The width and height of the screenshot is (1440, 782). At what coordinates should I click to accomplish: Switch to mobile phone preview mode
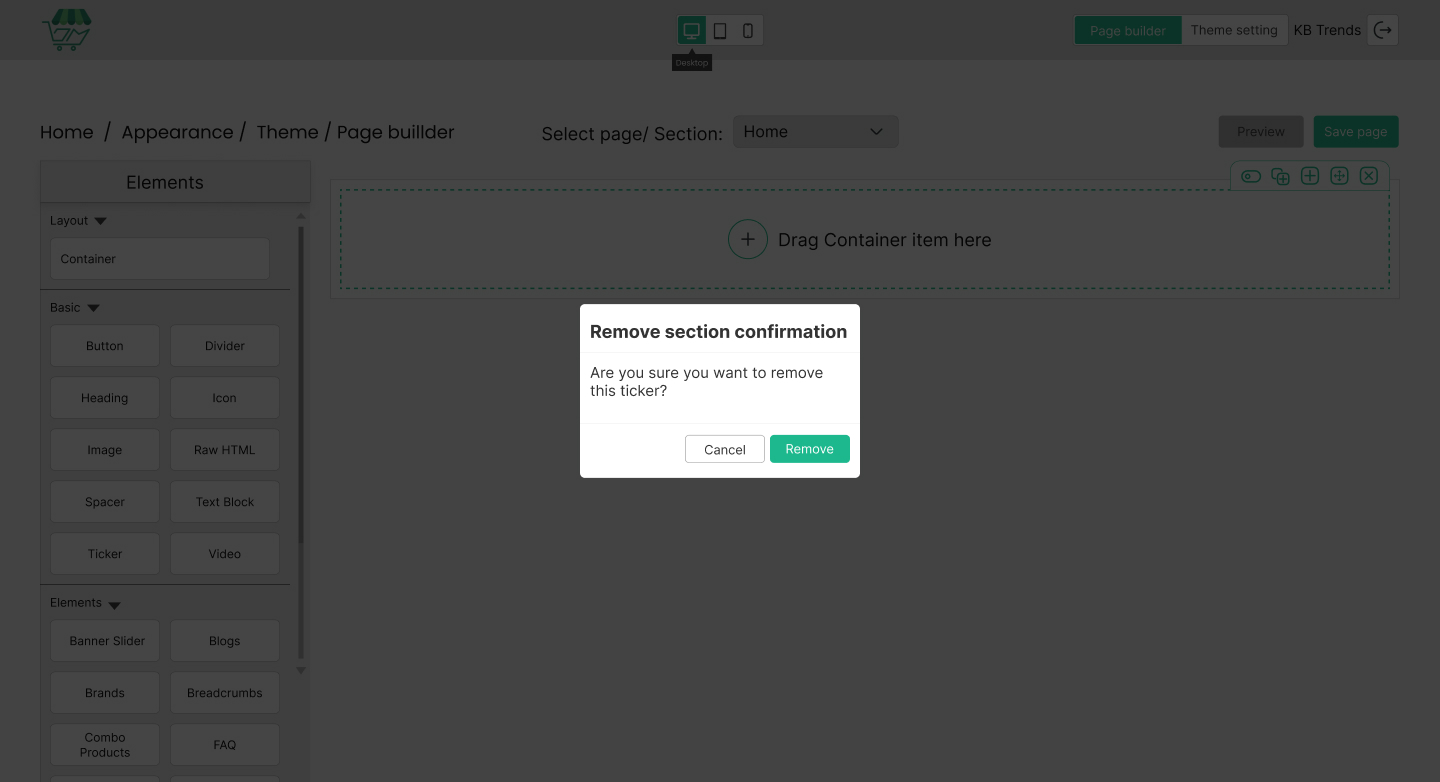click(748, 30)
